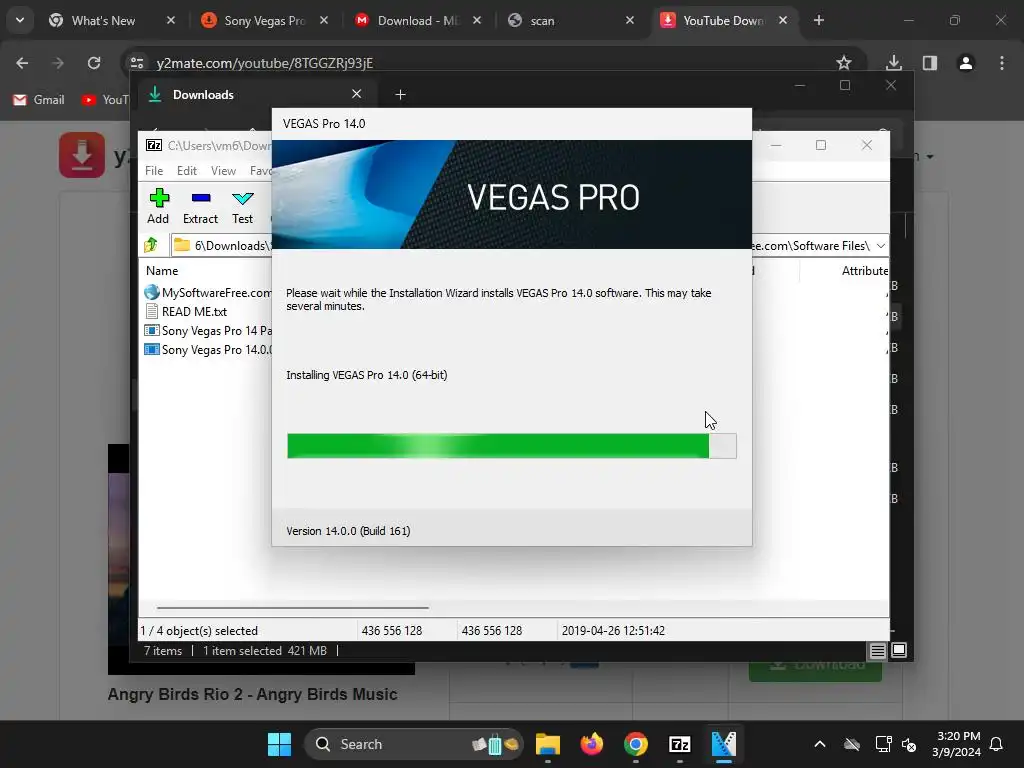Image resolution: width=1024 pixels, height=768 pixels.
Task: Open a new Chrome tab
Action: point(819,20)
